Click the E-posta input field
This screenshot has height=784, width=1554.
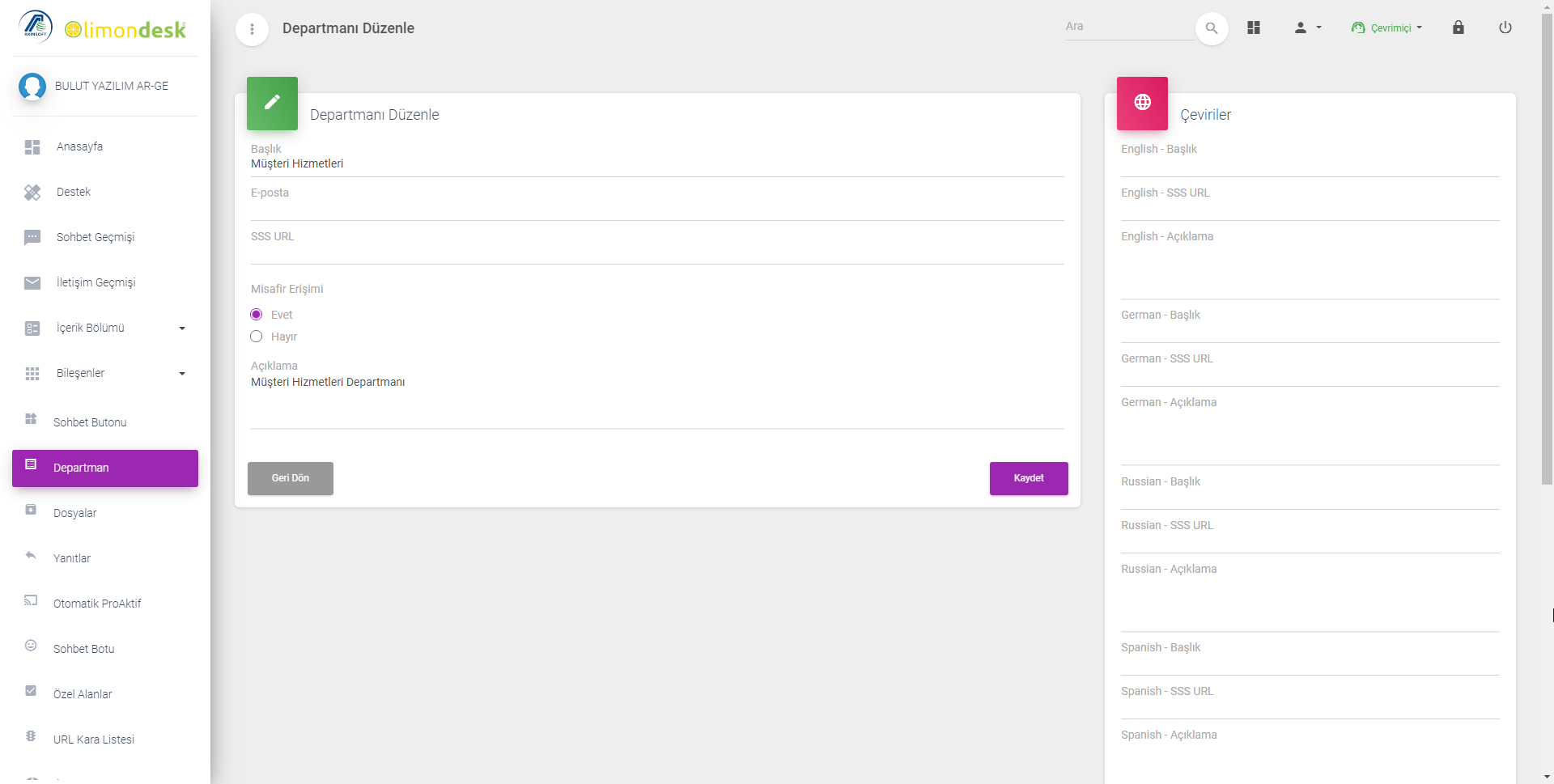657,207
